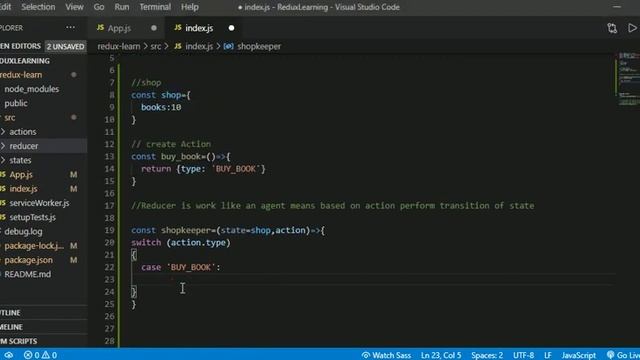Click shopkeeper symbol in the breadcrumb
This screenshot has width=640, height=360.
[x=259, y=46]
